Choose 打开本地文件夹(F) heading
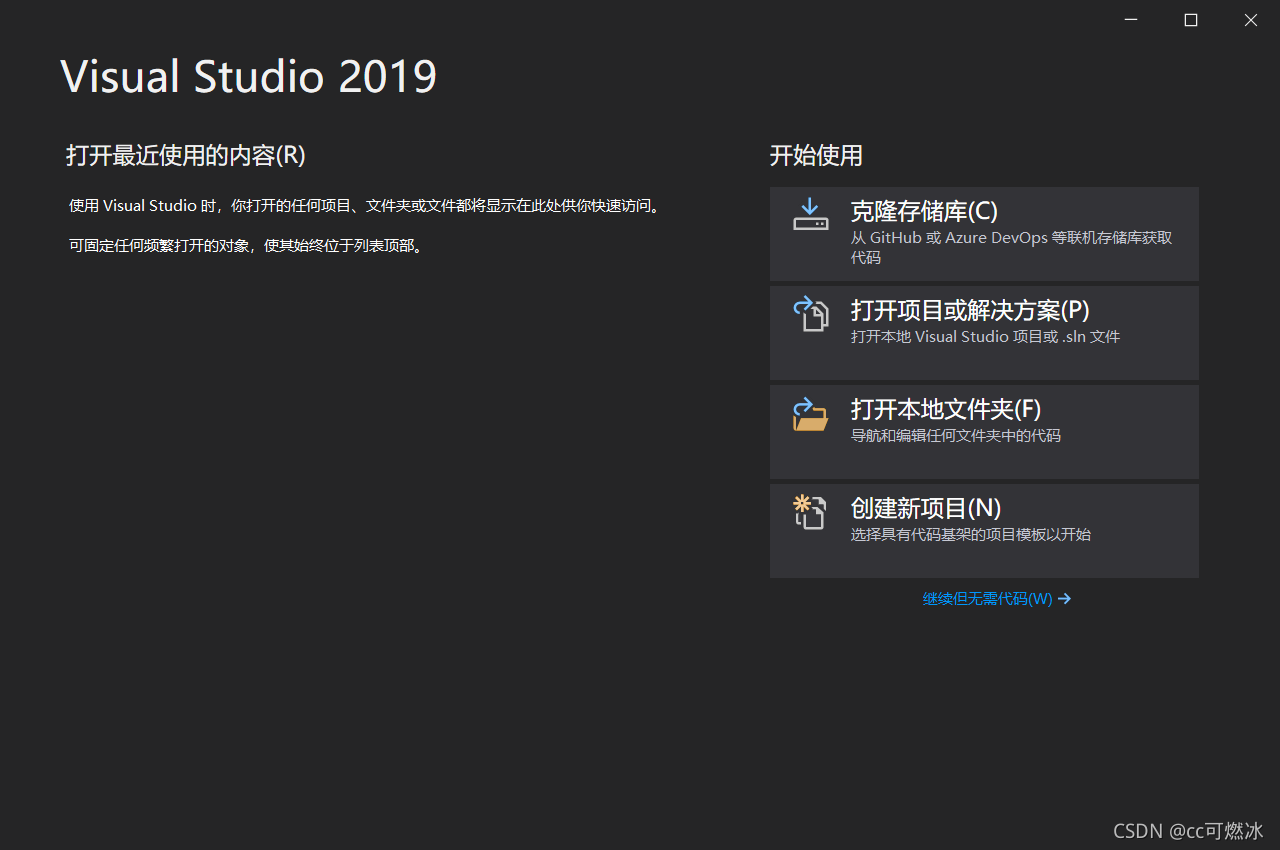The width and height of the screenshot is (1280, 850). tap(946, 409)
